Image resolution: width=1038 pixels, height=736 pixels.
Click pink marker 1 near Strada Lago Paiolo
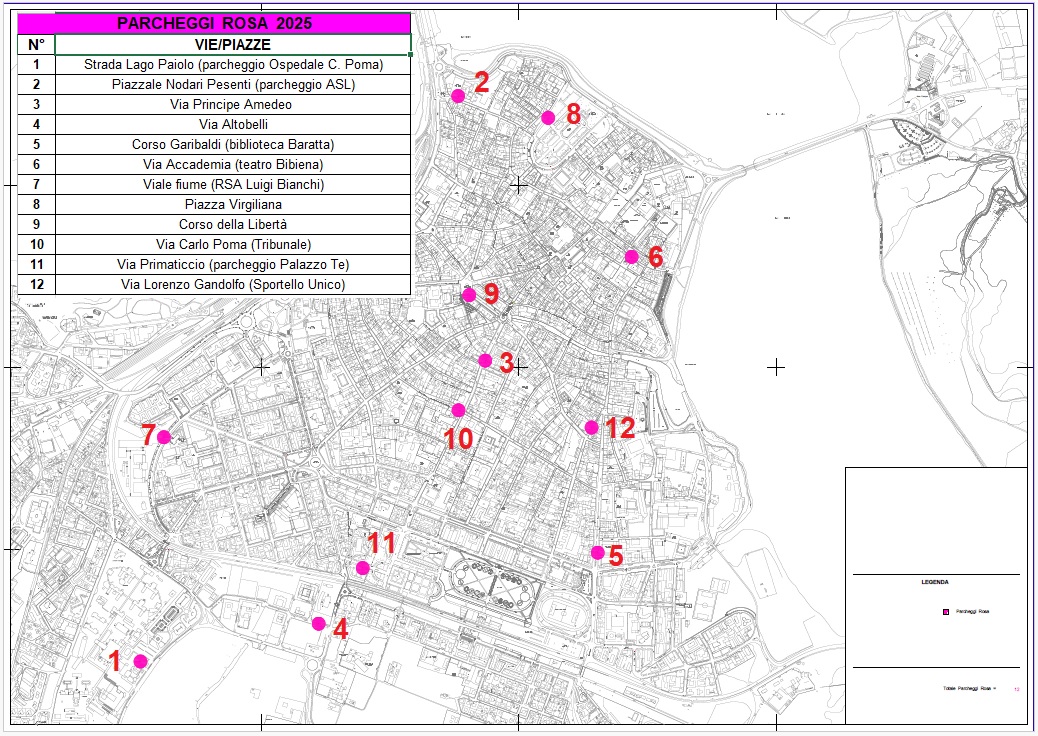click(x=140, y=659)
